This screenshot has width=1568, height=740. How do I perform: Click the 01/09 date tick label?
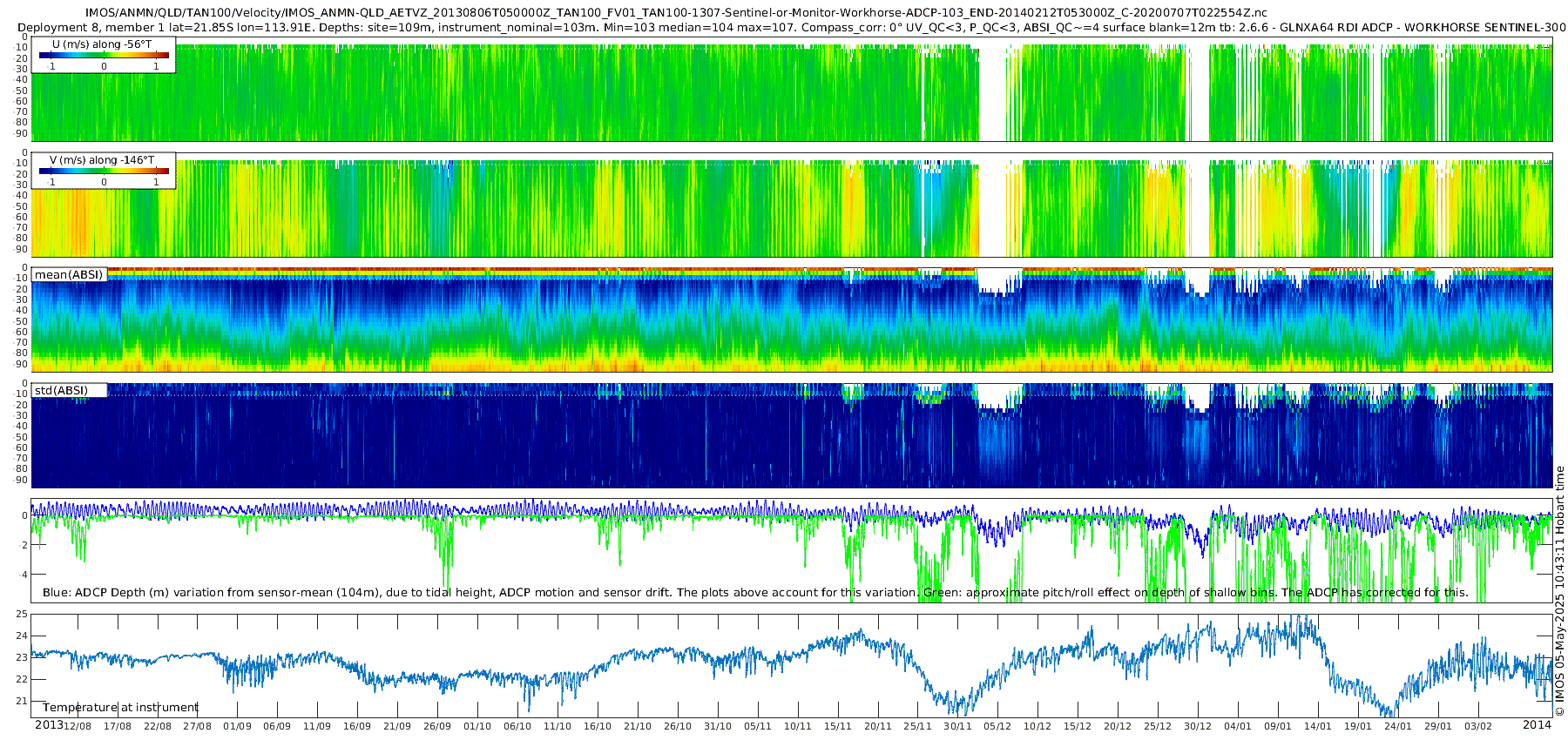[237, 727]
